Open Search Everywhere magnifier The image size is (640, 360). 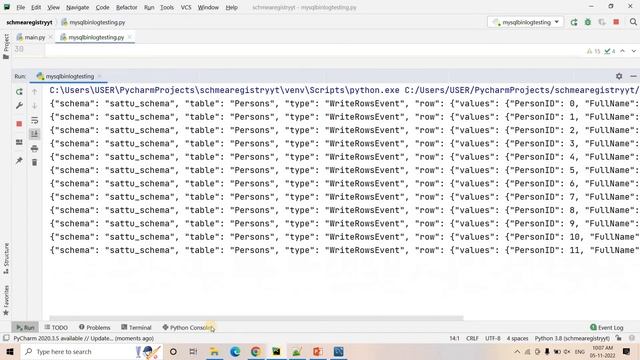click(x=633, y=22)
